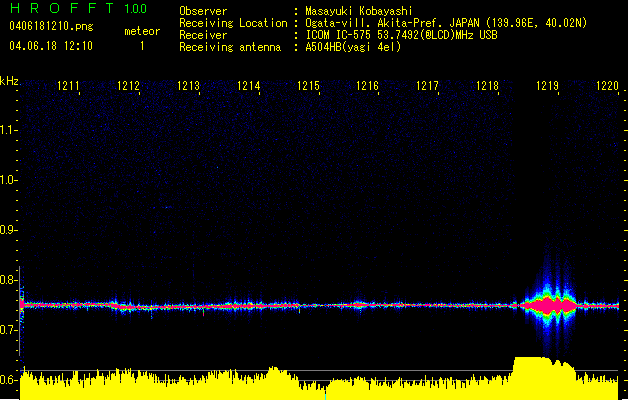Click the 1217 time axis marker
629x400 pixels.
(x=427, y=86)
